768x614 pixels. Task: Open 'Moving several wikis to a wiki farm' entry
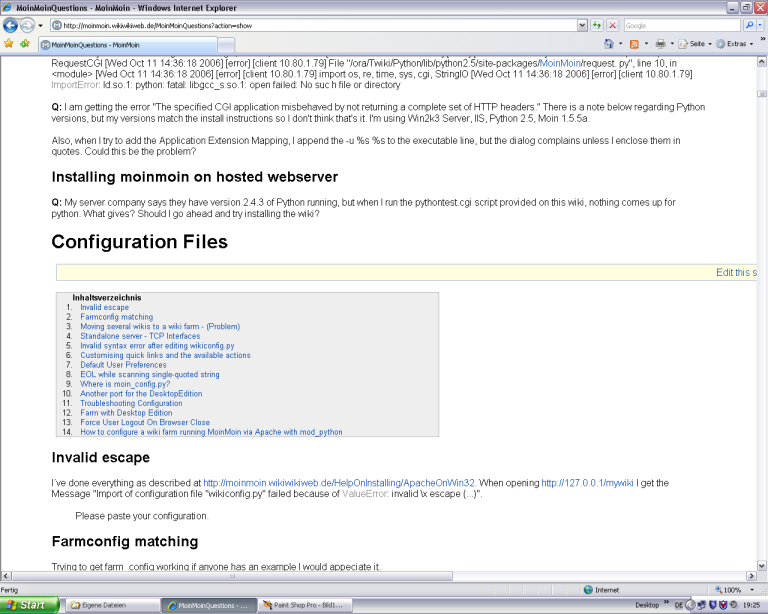pyautogui.click(x=160, y=327)
